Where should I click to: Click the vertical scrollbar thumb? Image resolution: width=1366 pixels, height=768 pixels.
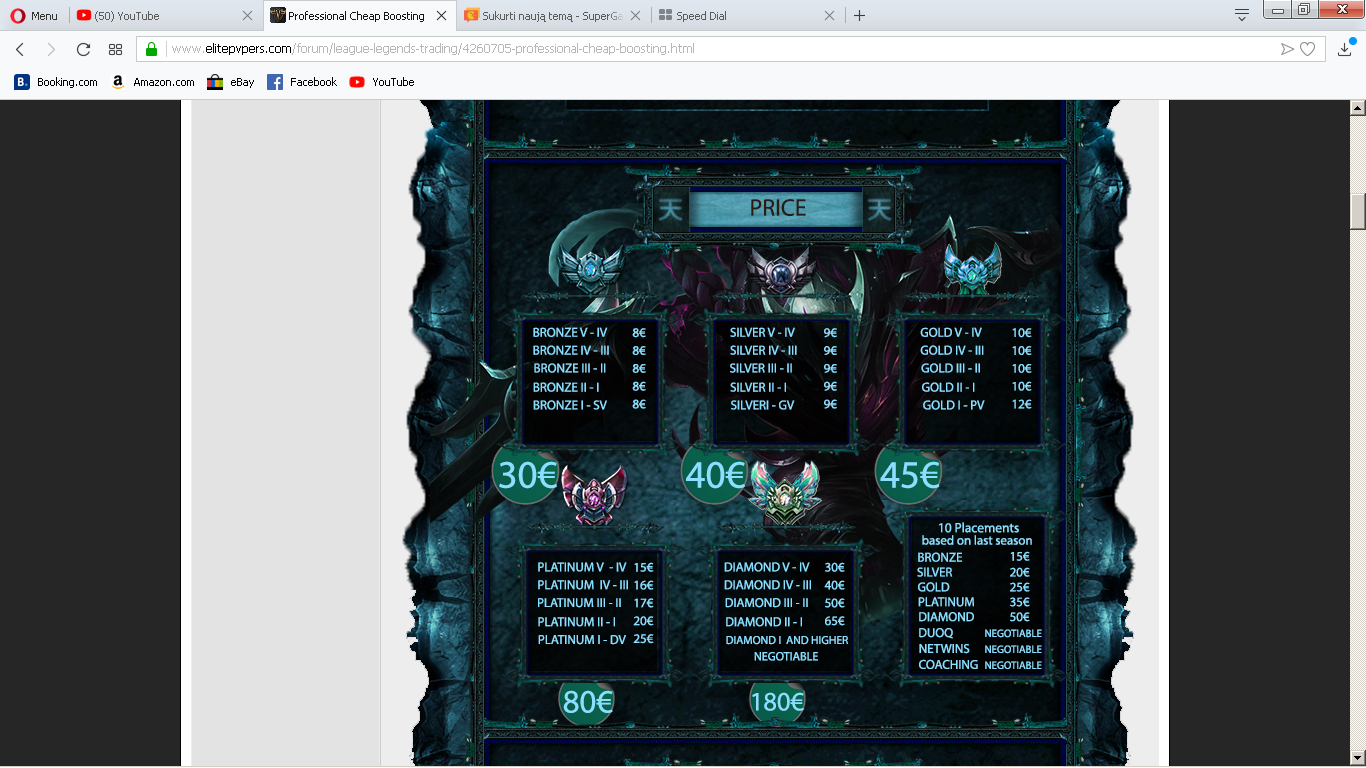pos(1357,212)
